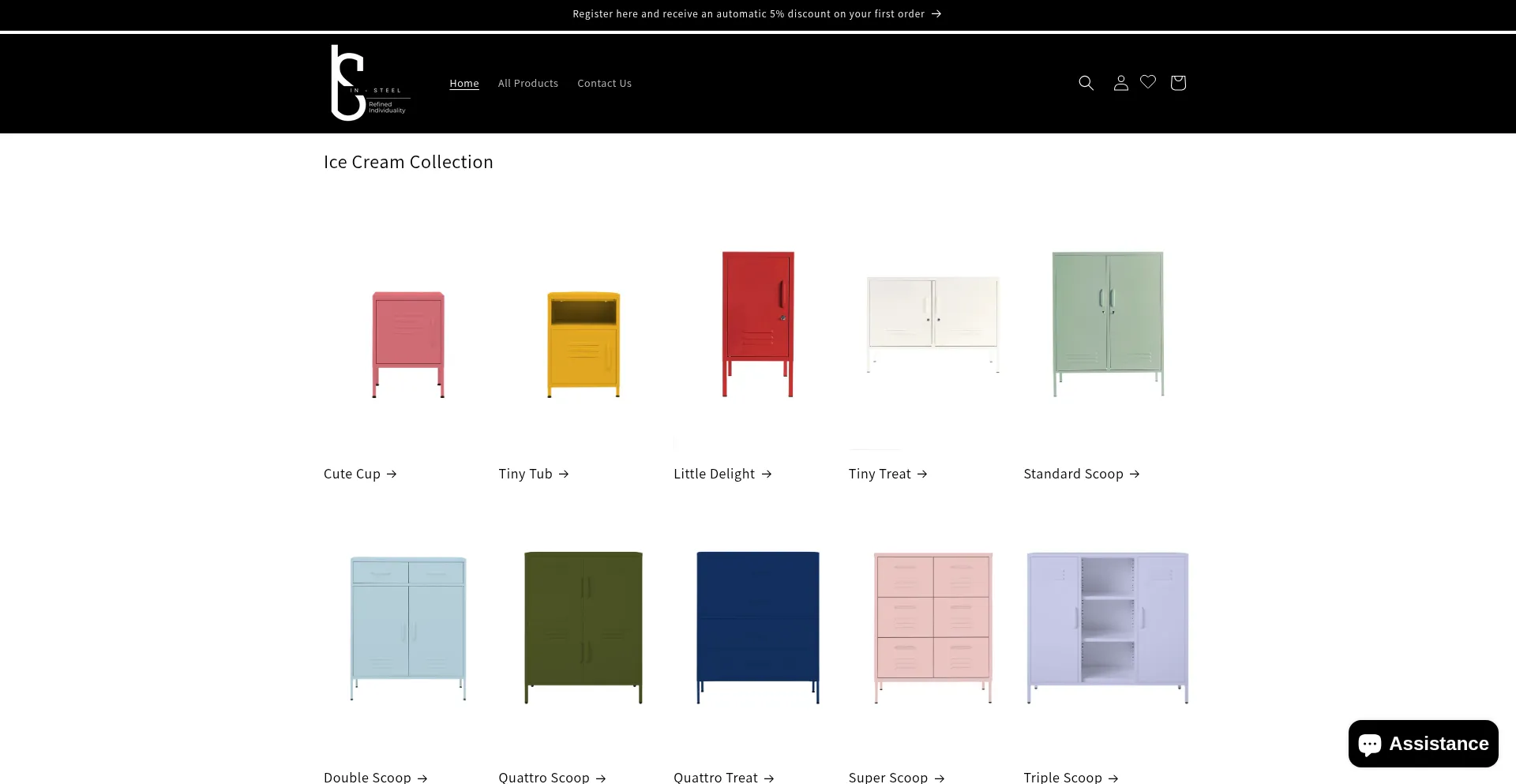The width and height of the screenshot is (1516, 784).
Task: Click the green Standard Scoop cabinet image
Action: pos(1108,324)
